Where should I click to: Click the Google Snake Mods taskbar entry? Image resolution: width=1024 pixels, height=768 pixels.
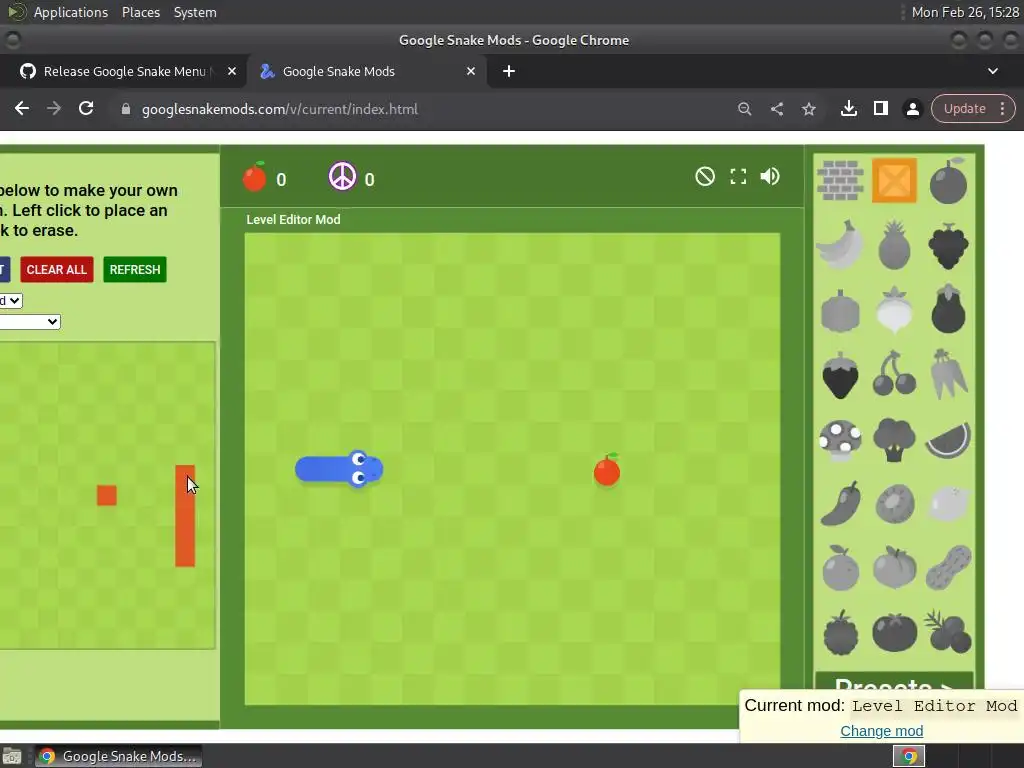click(118, 756)
